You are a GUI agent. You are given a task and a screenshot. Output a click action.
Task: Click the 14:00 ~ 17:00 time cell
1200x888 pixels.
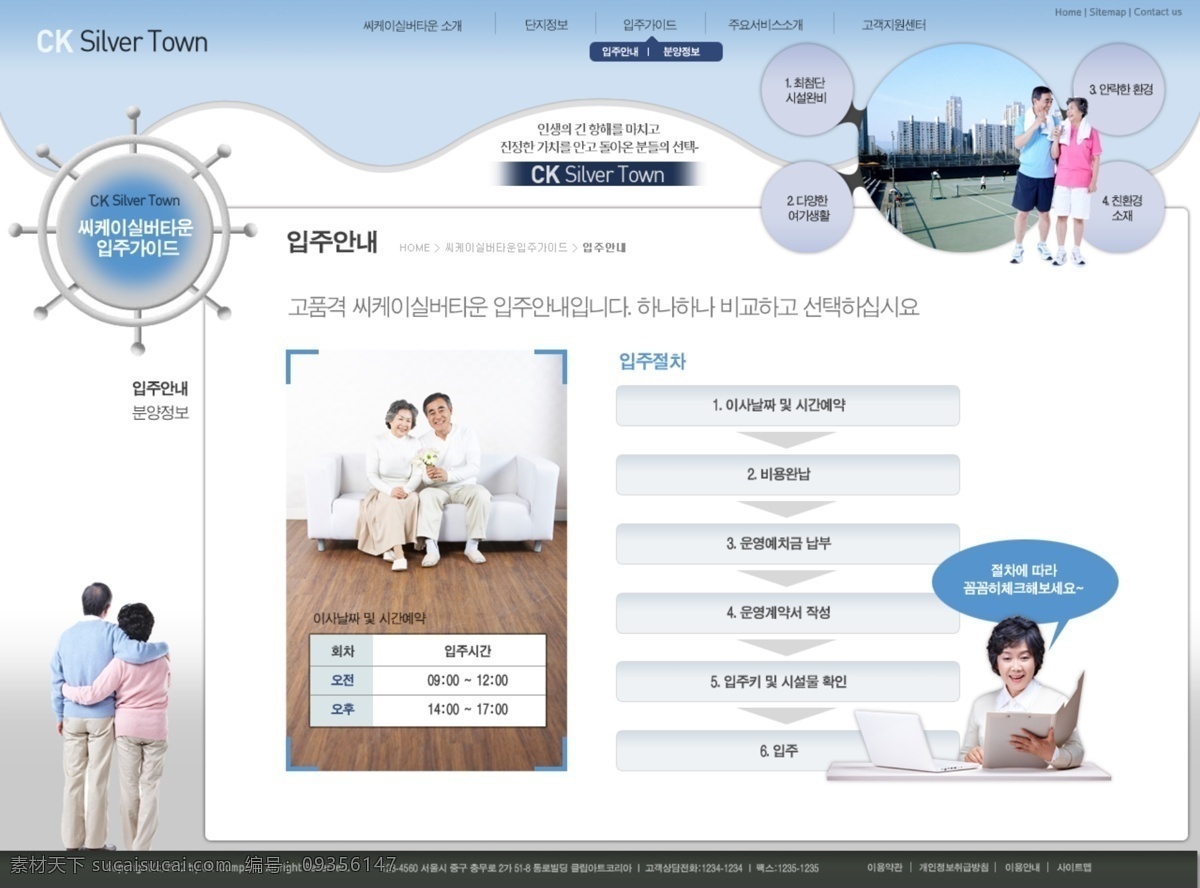pyautogui.click(x=460, y=710)
